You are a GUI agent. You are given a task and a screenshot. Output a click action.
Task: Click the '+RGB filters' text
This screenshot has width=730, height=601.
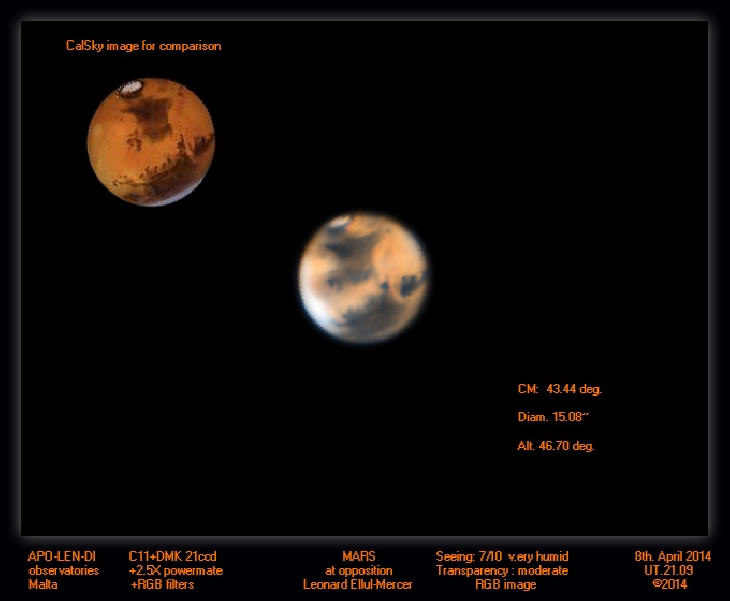point(161,585)
